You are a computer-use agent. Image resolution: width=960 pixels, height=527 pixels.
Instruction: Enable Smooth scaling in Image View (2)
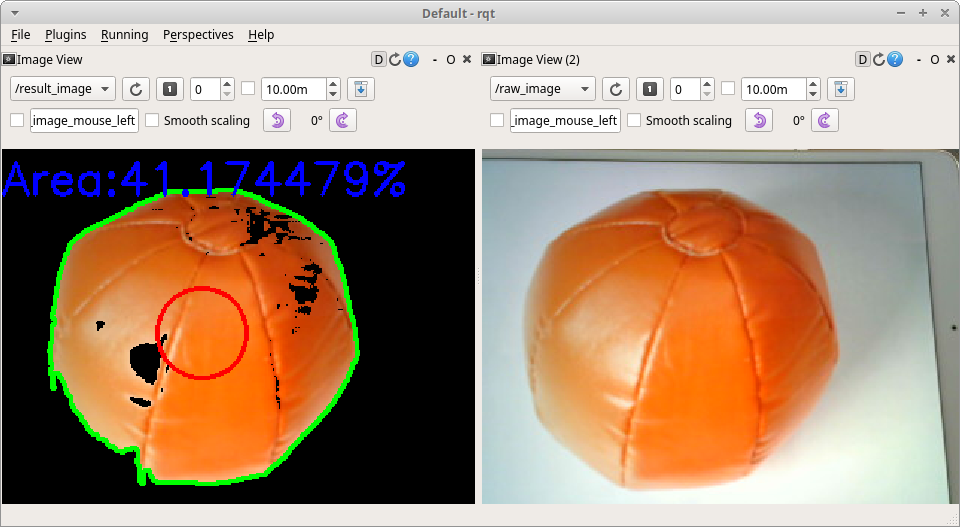point(634,121)
